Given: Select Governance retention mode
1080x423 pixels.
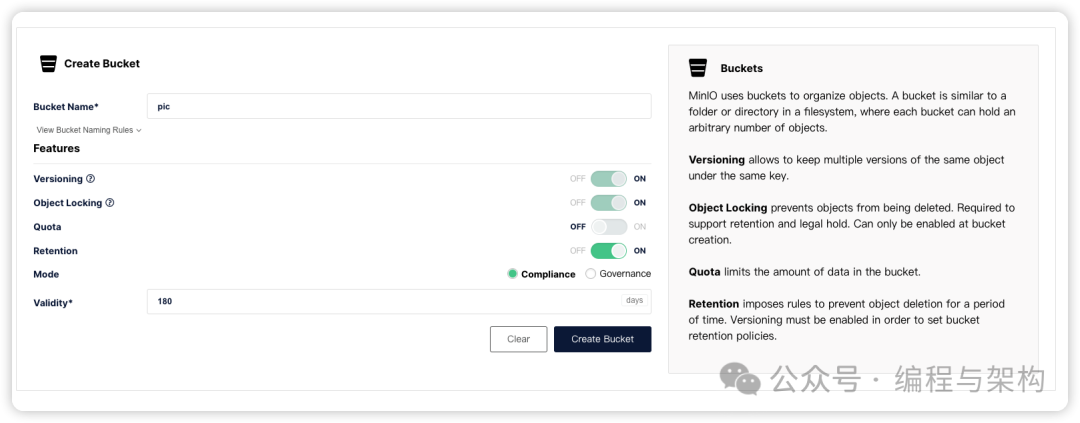Looking at the screenshot, I should tap(591, 274).
